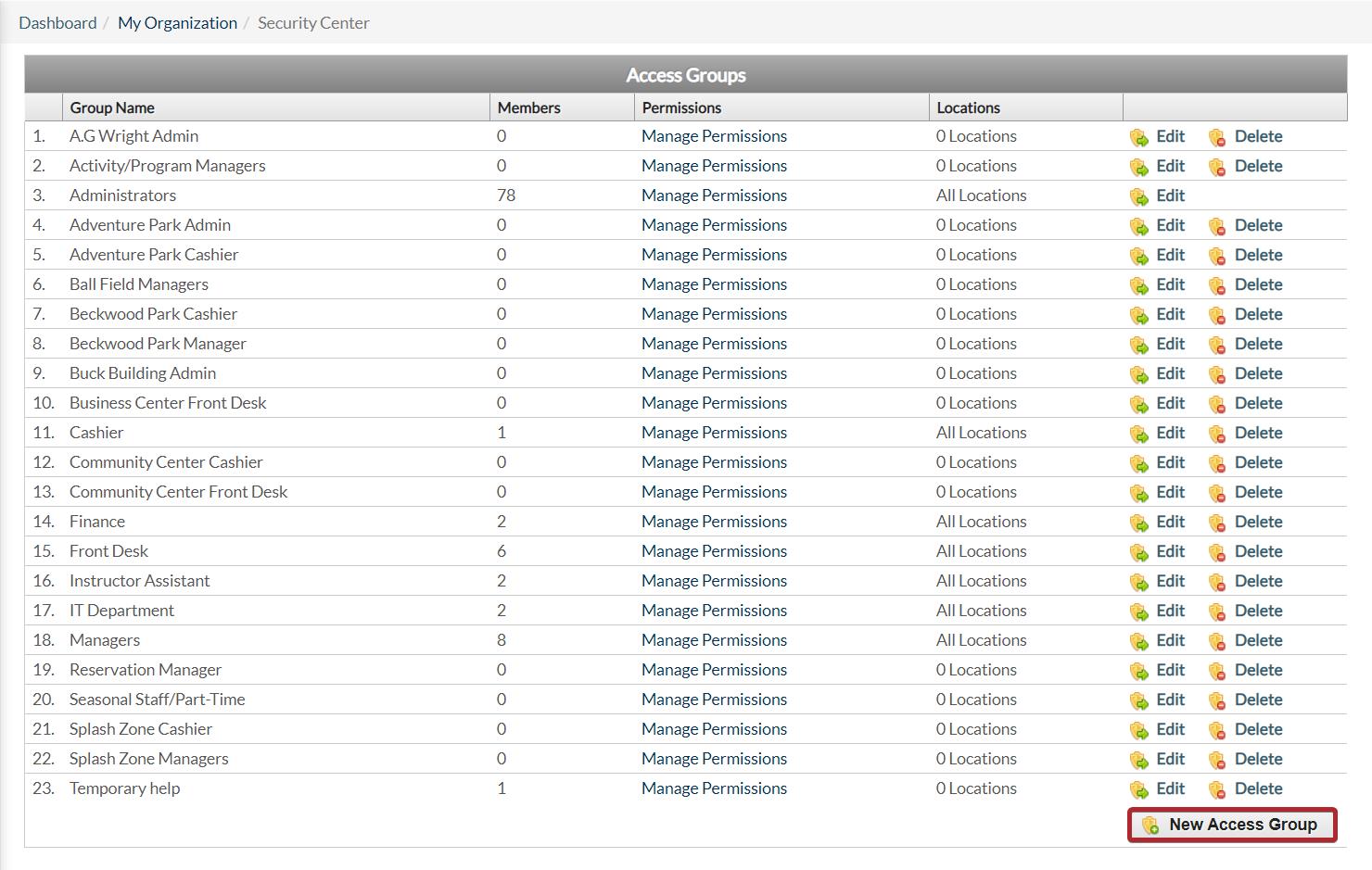Click the edit icon for Temporary help
Screen dimensions: 1372x870
[x=1139, y=790]
